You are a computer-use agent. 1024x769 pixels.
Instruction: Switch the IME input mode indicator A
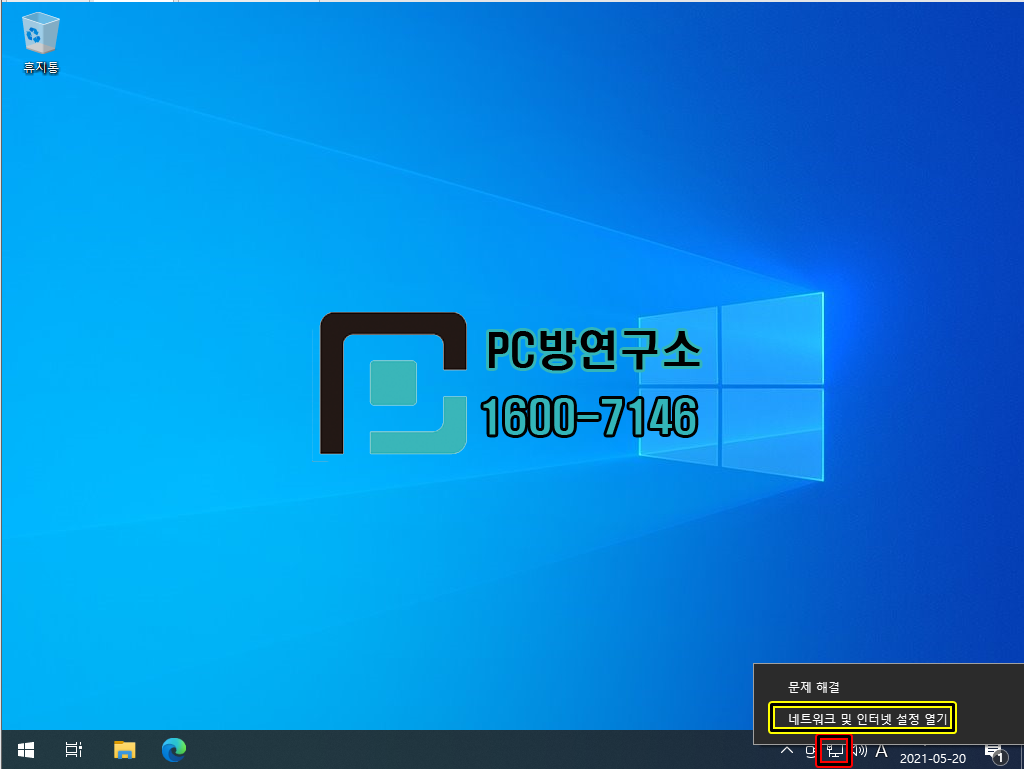[882, 751]
